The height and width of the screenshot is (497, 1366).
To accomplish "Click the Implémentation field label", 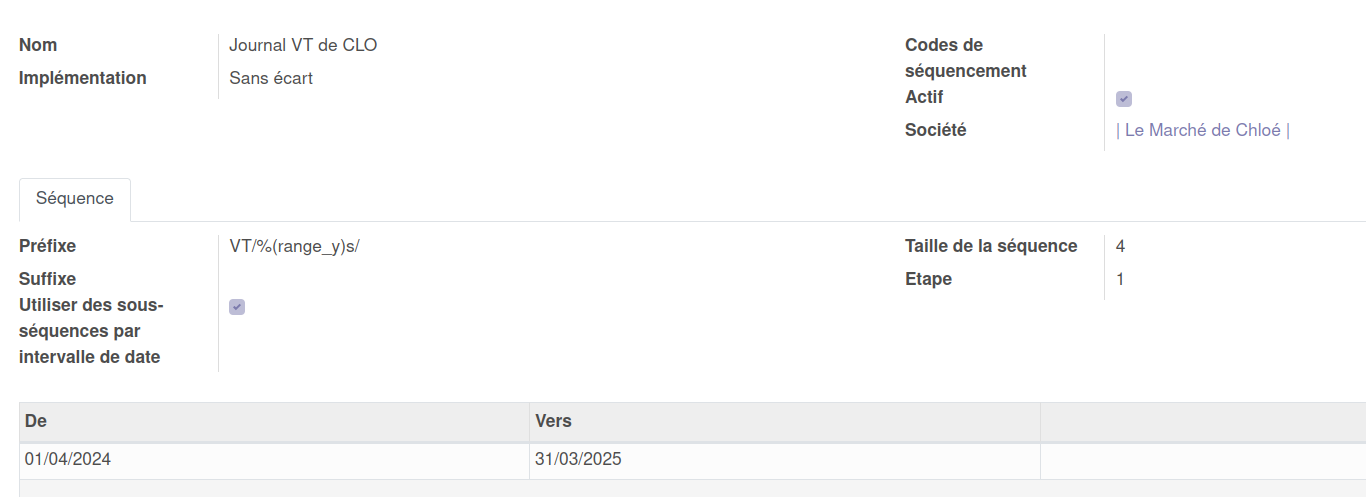I will click(83, 78).
